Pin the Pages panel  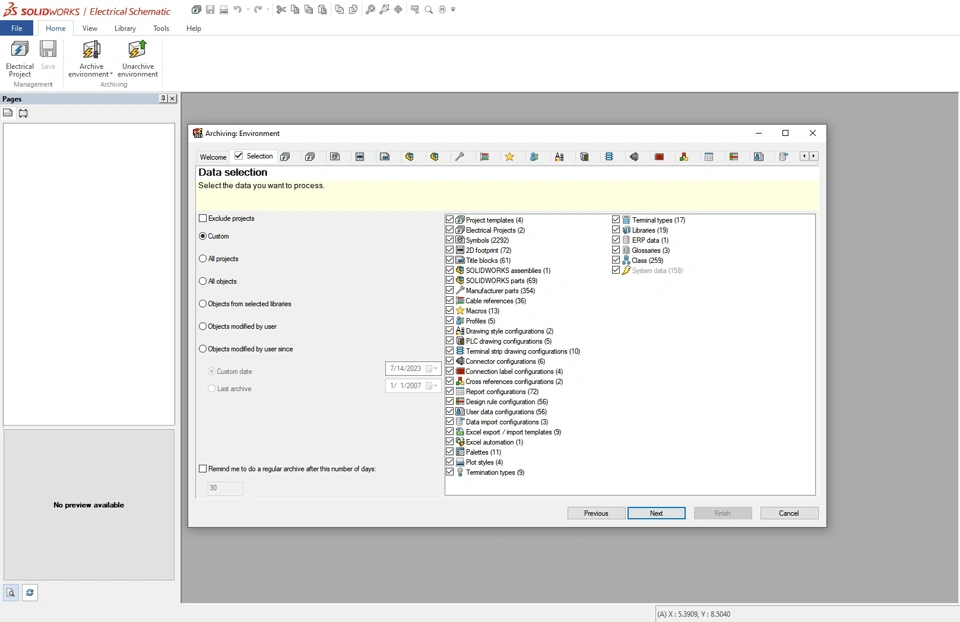(x=163, y=99)
